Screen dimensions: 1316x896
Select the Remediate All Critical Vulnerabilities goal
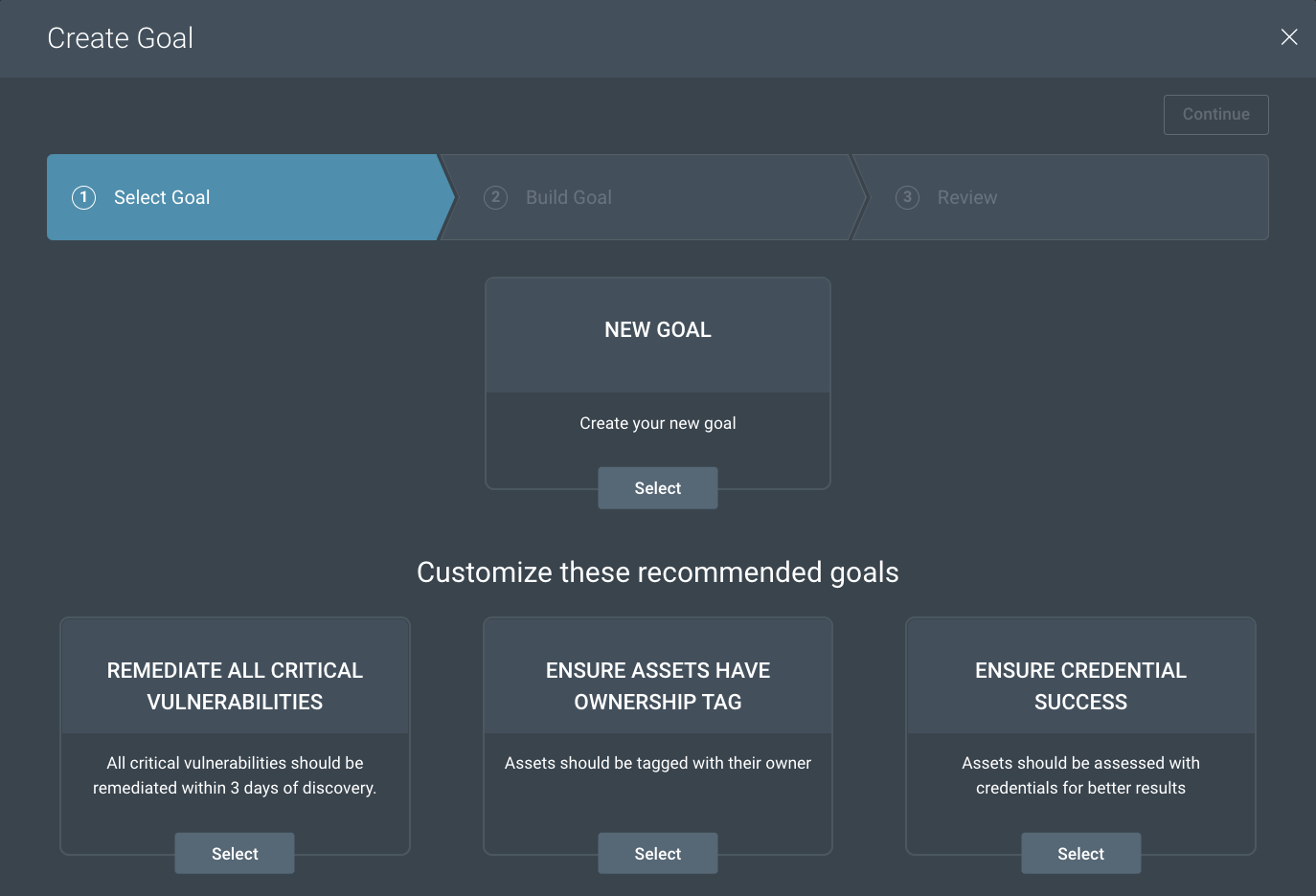(x=235, y=853)
